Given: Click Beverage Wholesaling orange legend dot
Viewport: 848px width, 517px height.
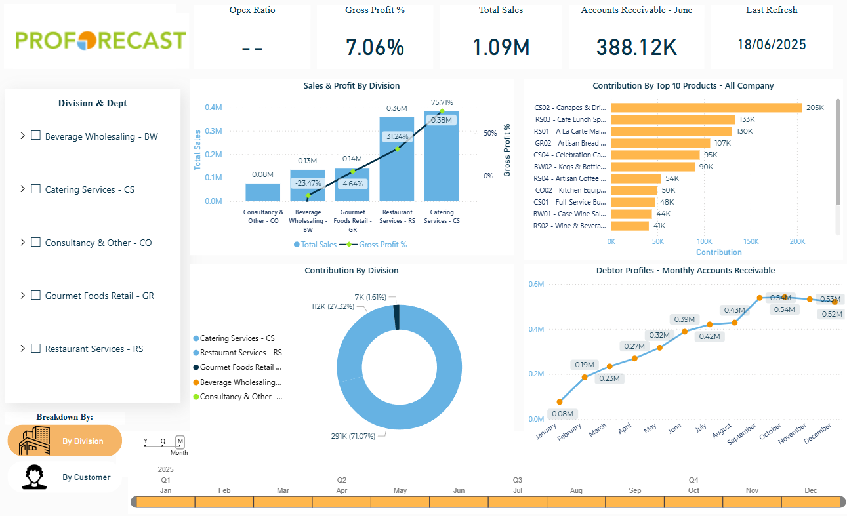Looking at the screenshot, I should (x=194, y=382).
